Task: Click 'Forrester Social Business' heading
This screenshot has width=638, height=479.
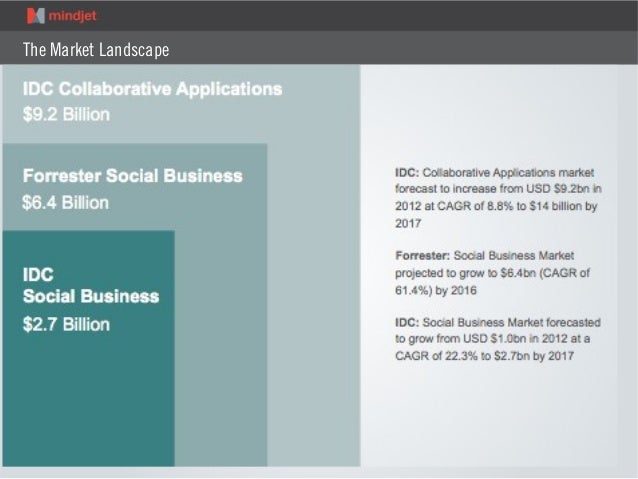Action: point(133,176)
